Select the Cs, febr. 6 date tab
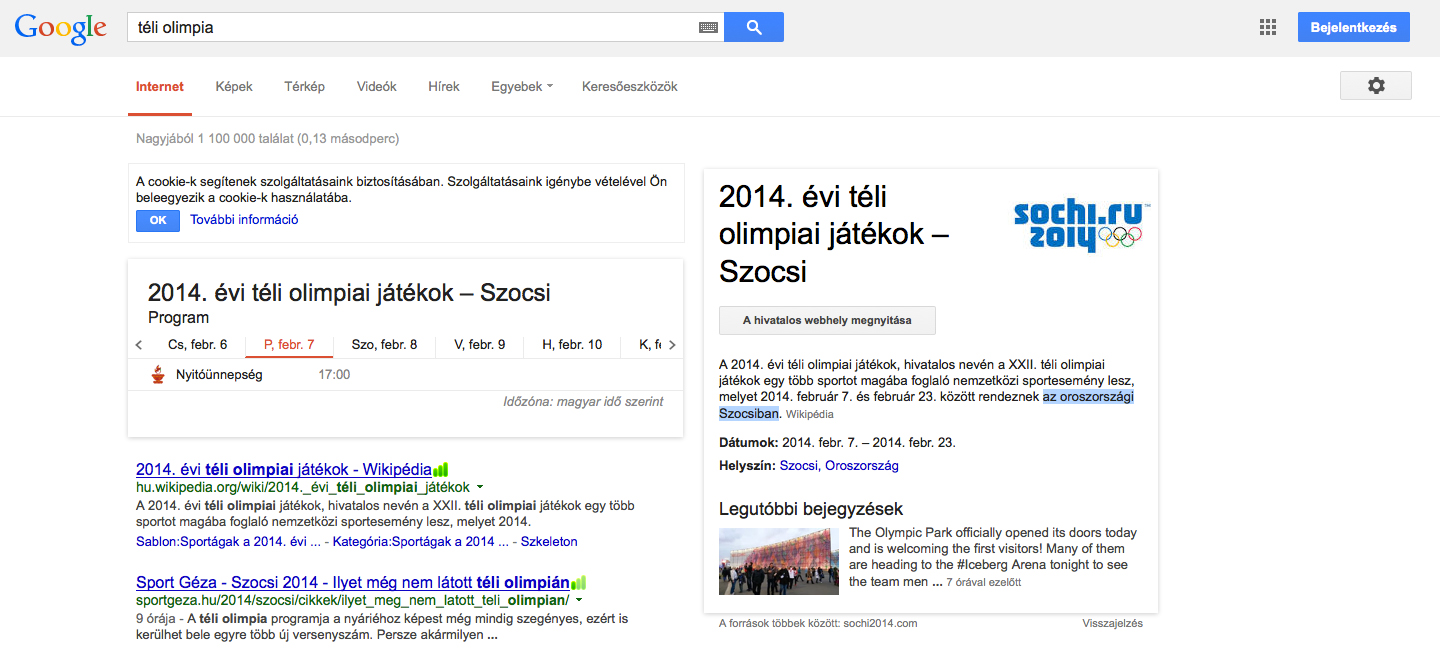The image size is (1440, 650). click(x=197, y=345)
